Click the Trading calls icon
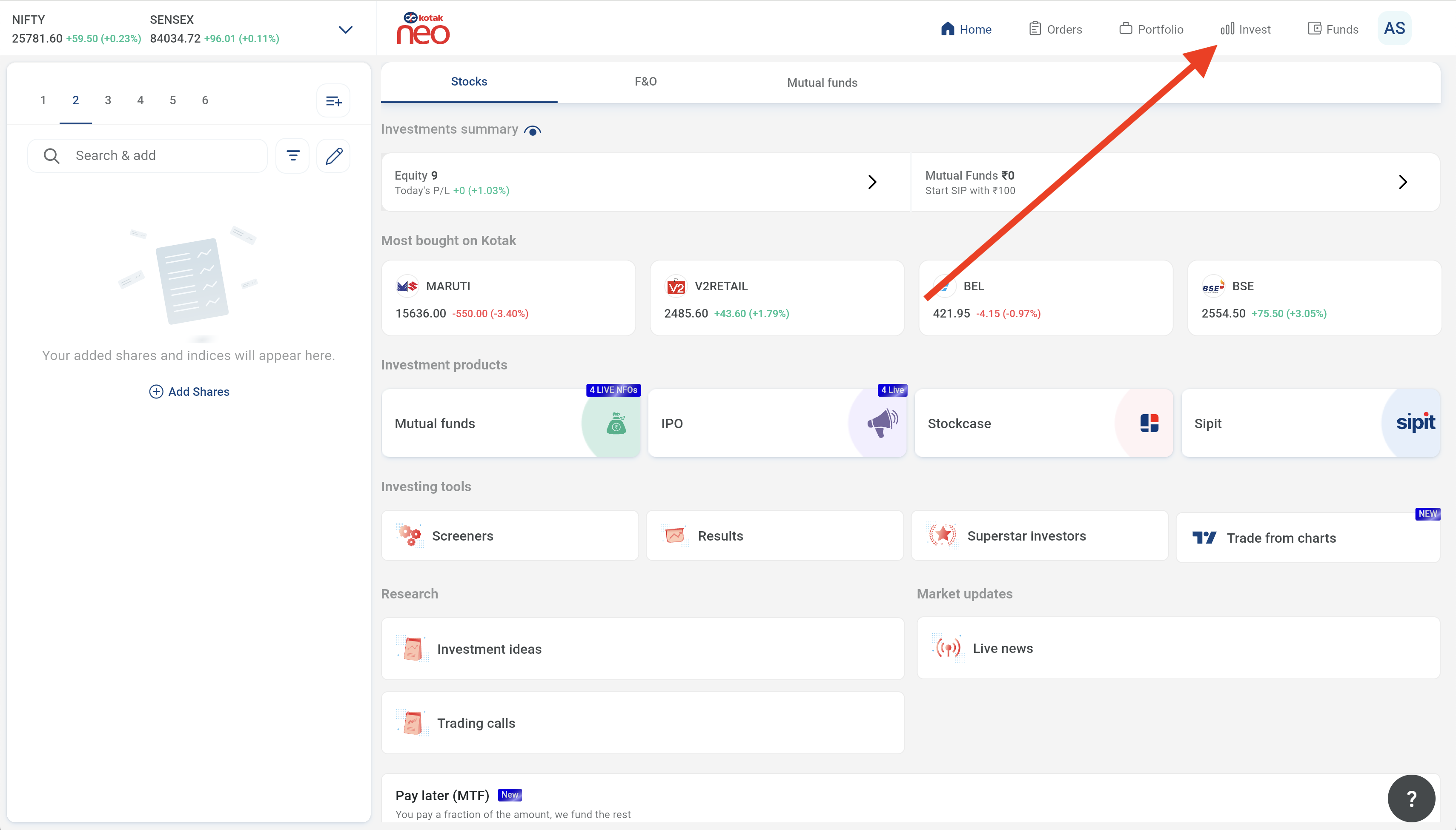The width and height of the screenshot is (1456, 830). pos(413,723)
